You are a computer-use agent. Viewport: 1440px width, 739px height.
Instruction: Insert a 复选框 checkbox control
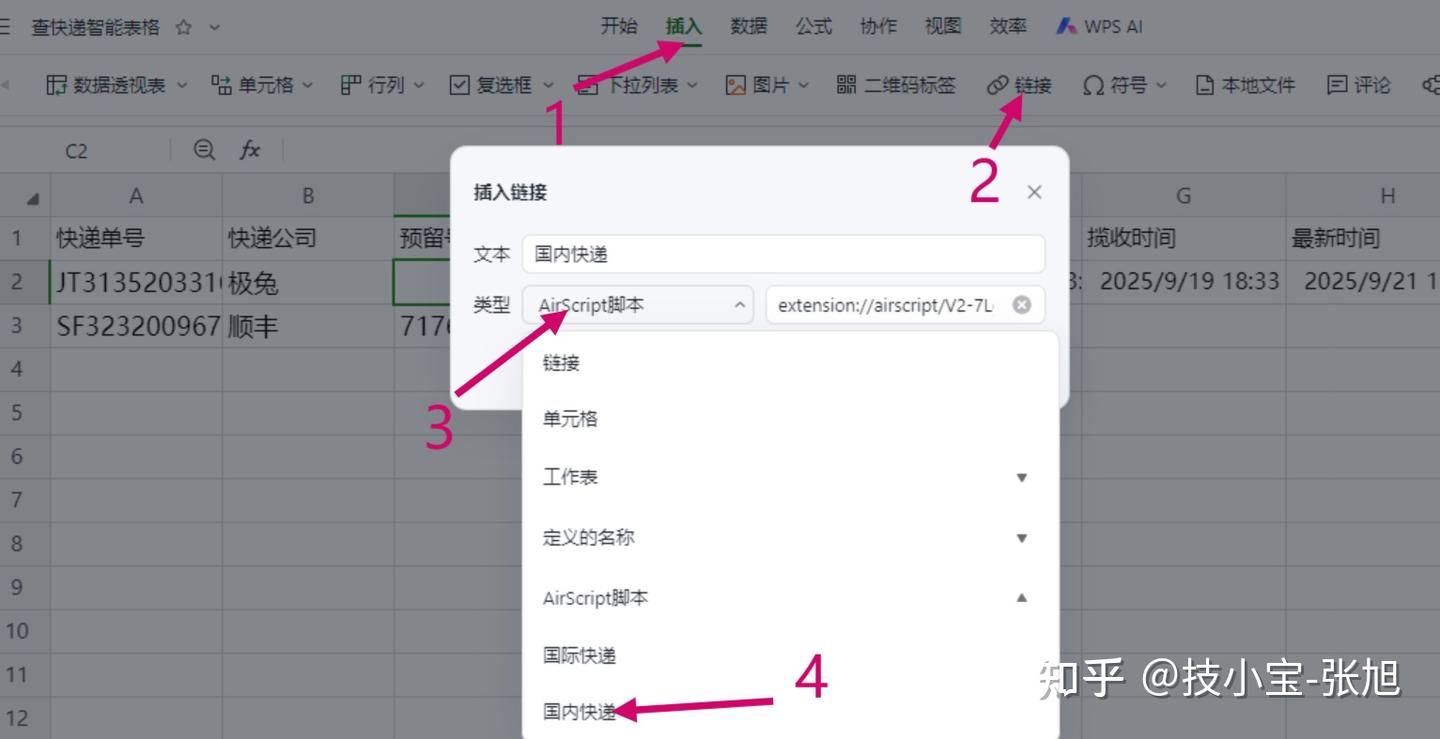(x=503, y=85)
